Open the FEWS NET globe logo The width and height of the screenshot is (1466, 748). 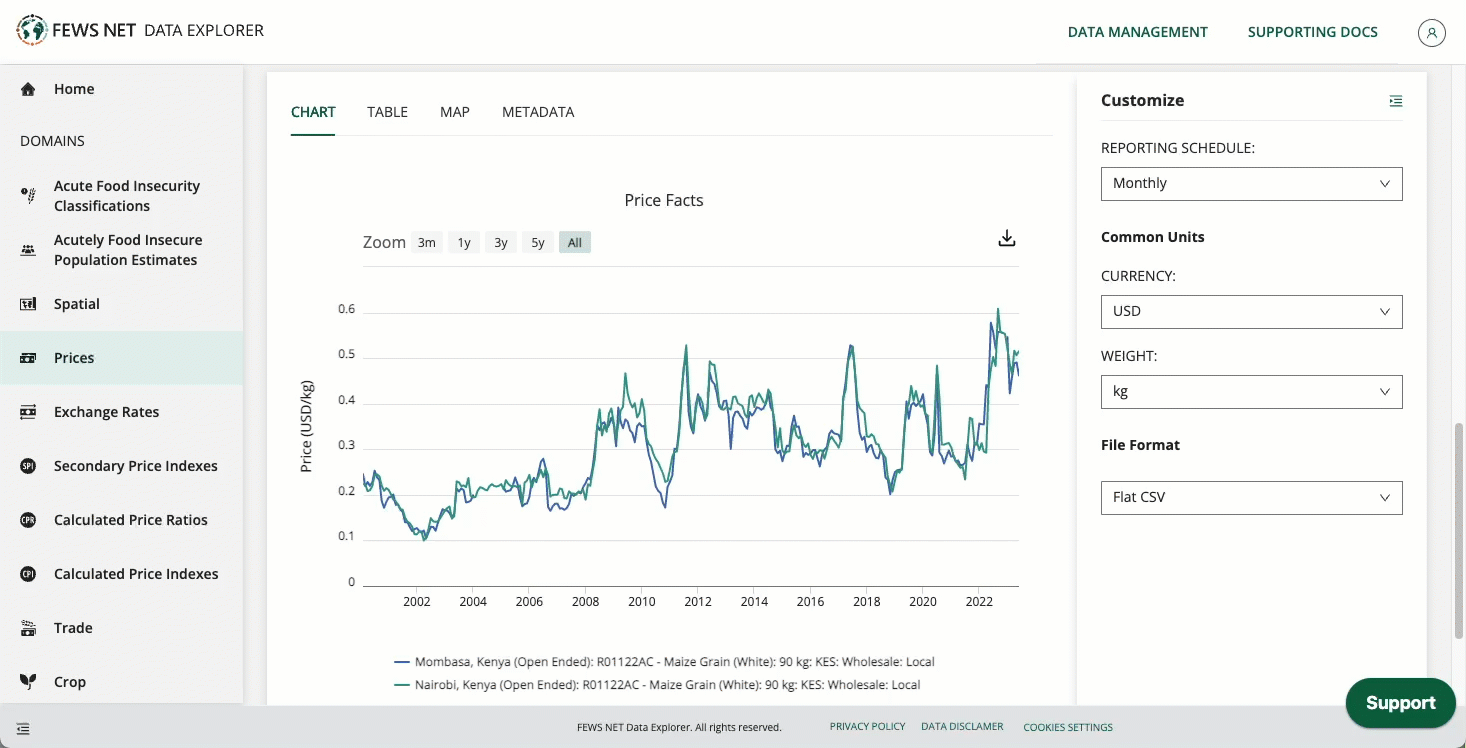[32, 31]
